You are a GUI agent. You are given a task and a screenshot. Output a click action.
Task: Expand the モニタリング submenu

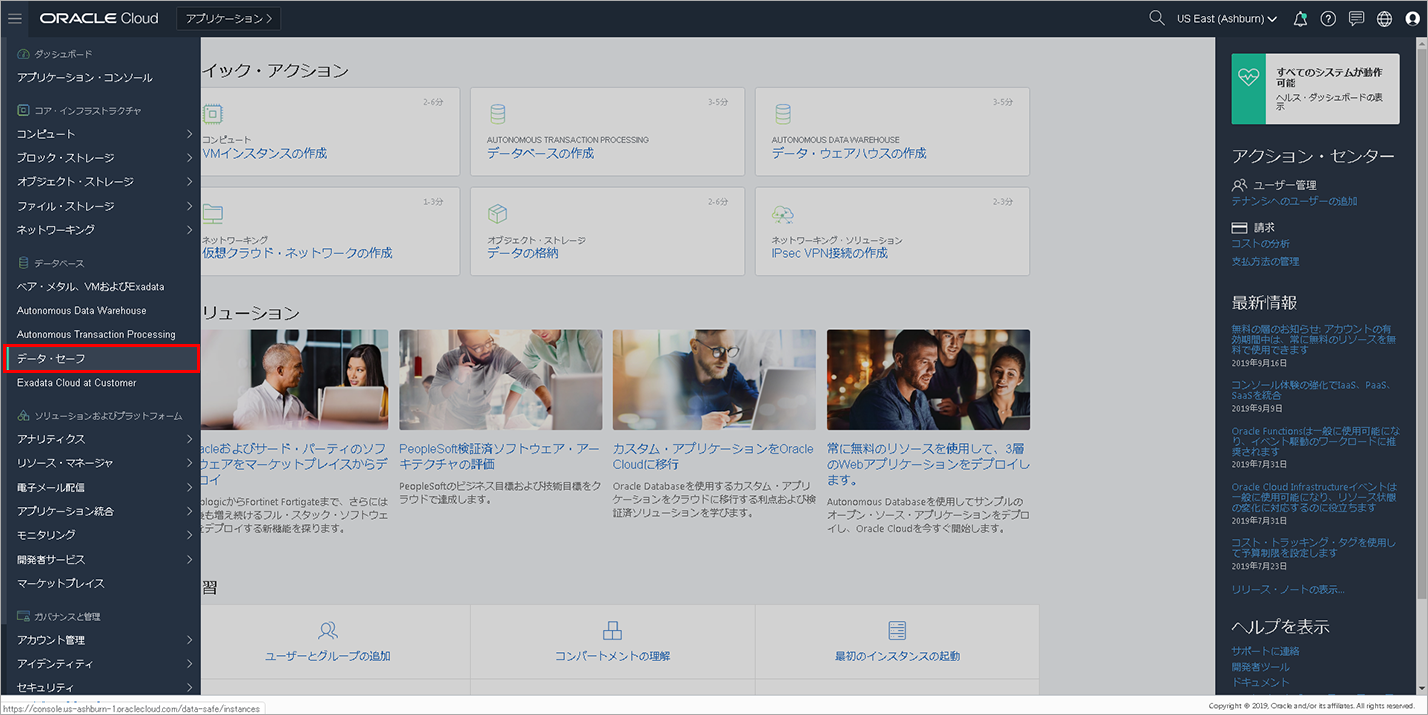pos(190,535)
